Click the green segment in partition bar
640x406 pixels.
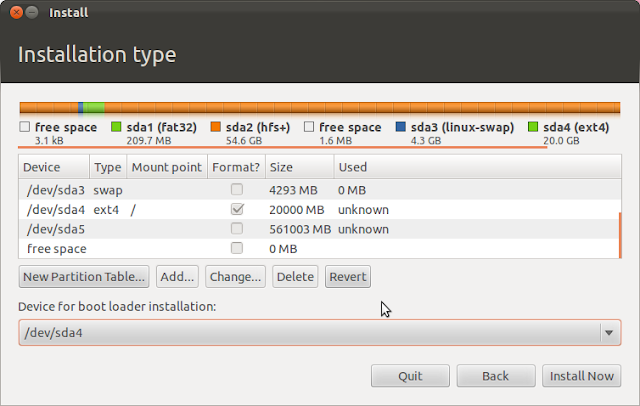94,108
